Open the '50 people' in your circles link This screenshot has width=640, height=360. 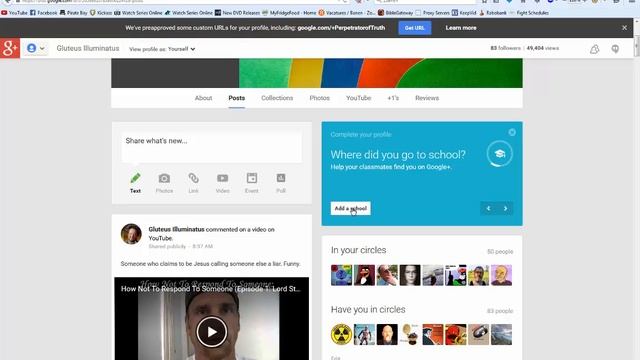tap(500, 251)
